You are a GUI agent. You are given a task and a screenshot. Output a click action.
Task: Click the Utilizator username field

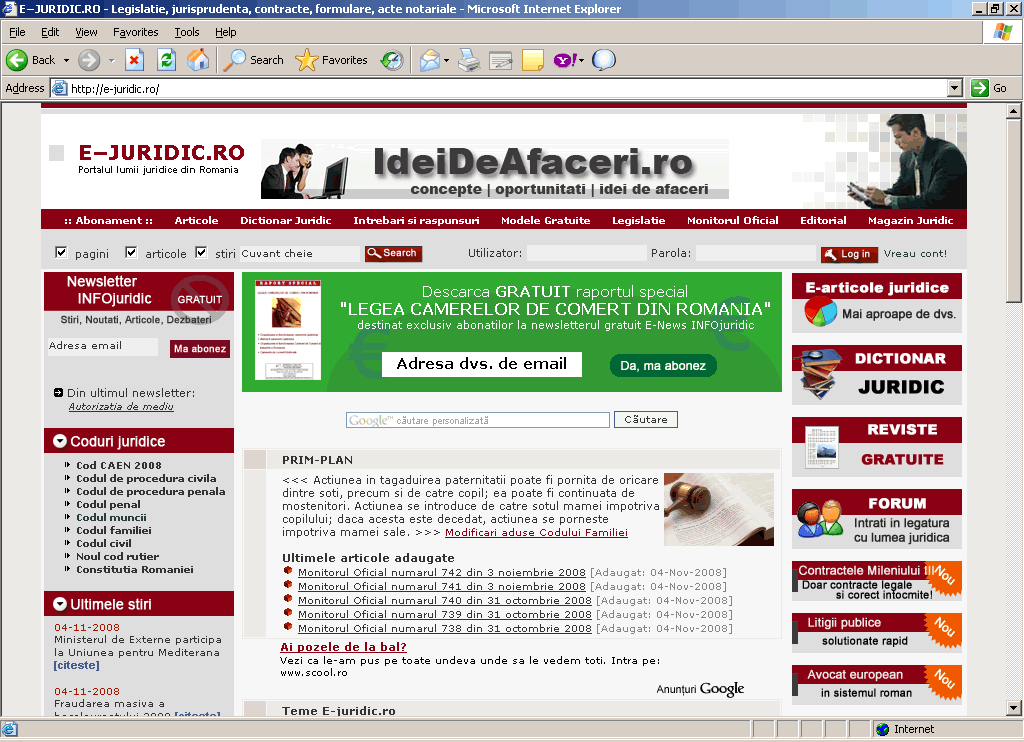pyautogui.click(x=586, y=253)
